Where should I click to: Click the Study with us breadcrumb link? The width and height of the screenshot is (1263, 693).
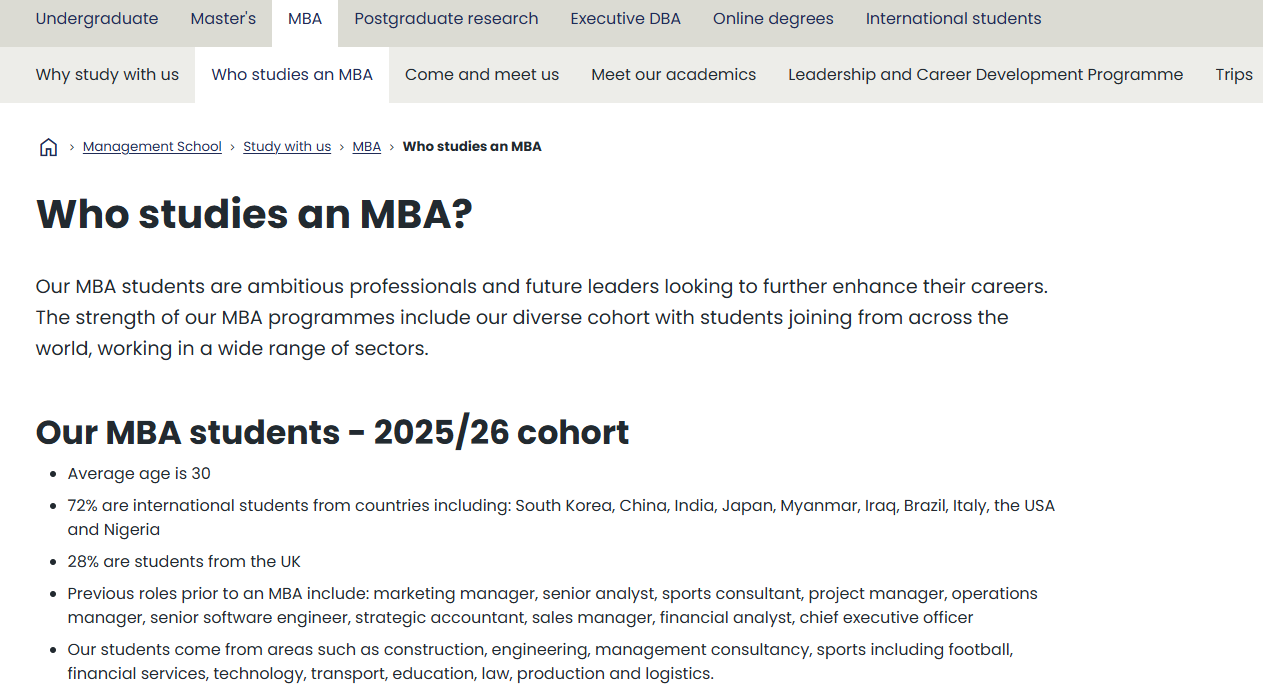[x=287, y=147]
